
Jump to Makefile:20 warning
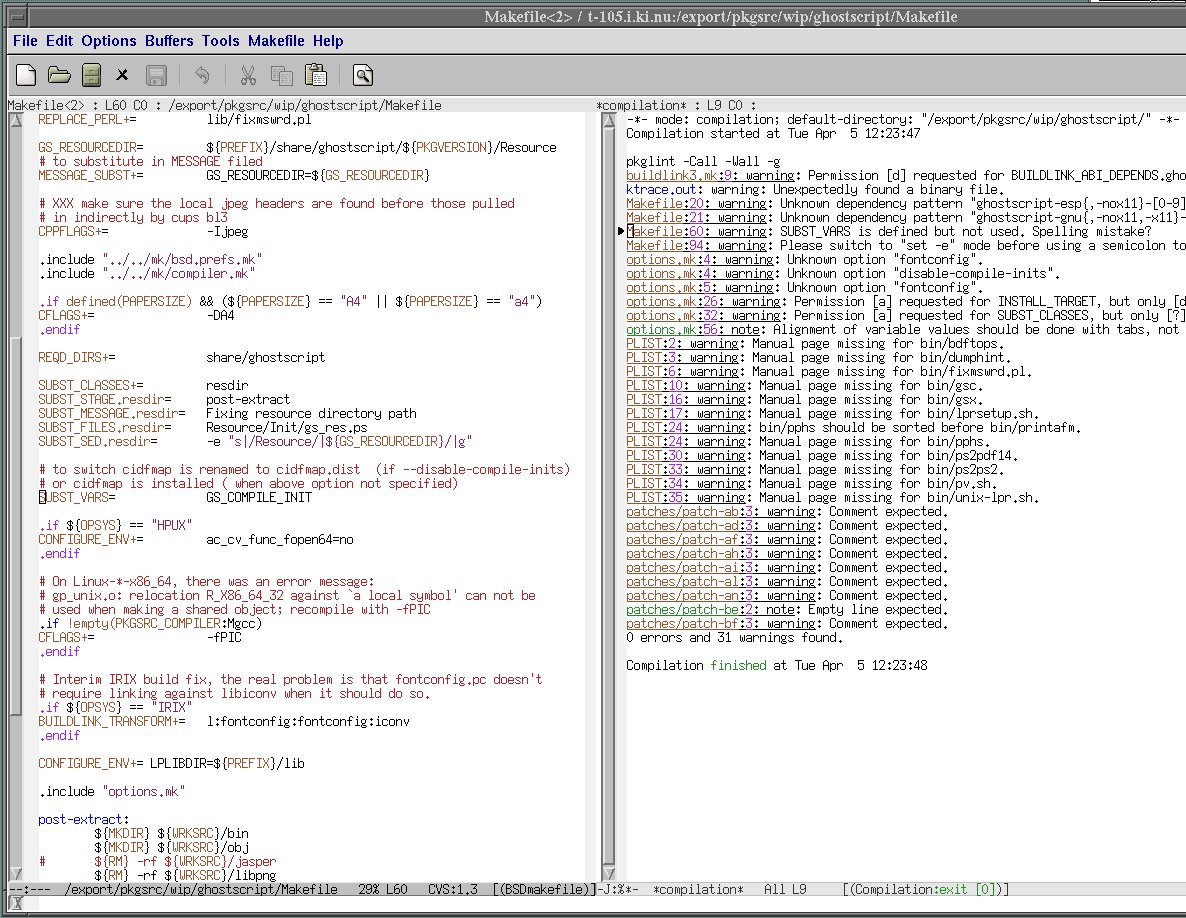pos(697,203)
